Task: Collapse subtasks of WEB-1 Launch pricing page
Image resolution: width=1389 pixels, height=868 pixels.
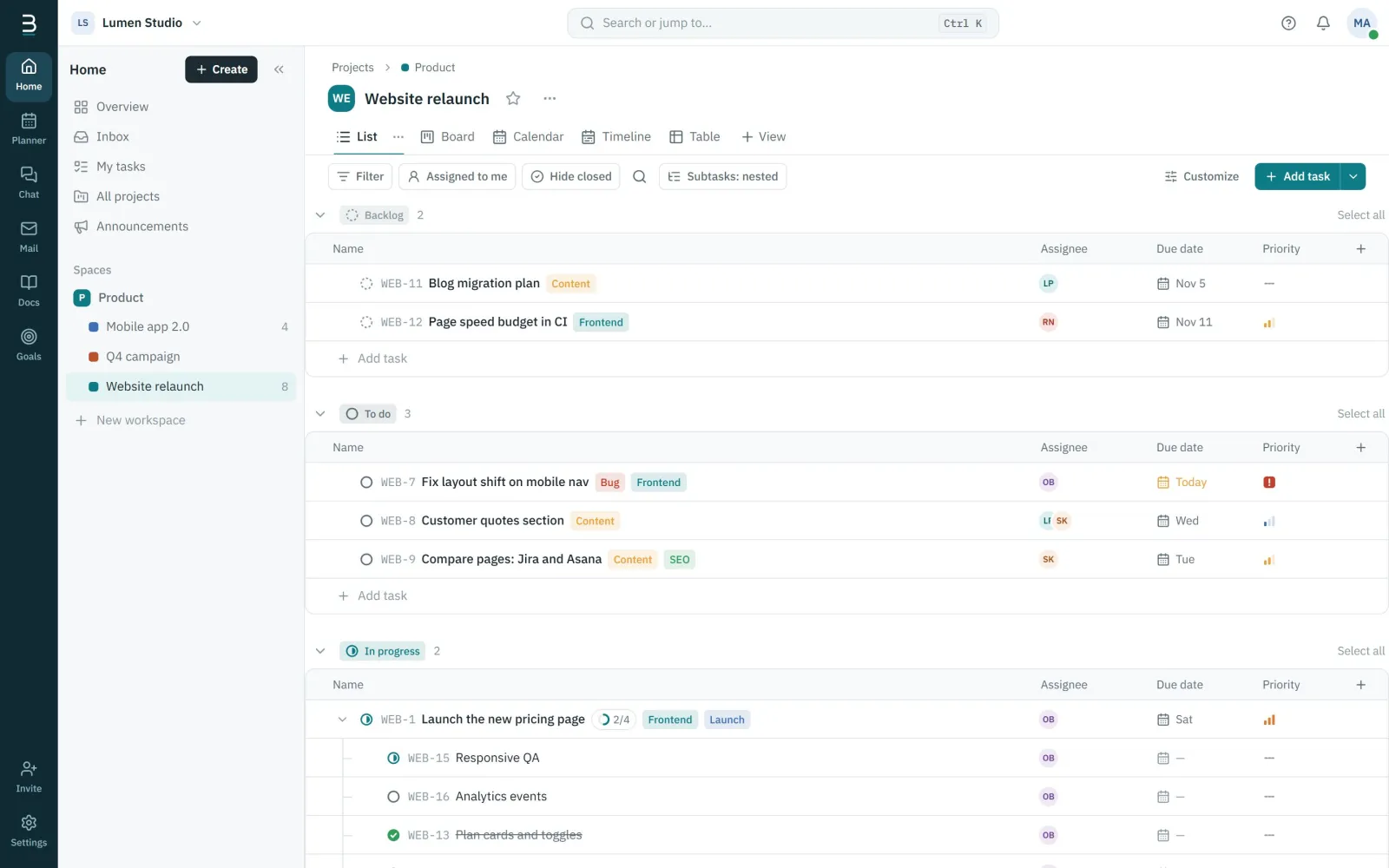Action: pos(342,720)
